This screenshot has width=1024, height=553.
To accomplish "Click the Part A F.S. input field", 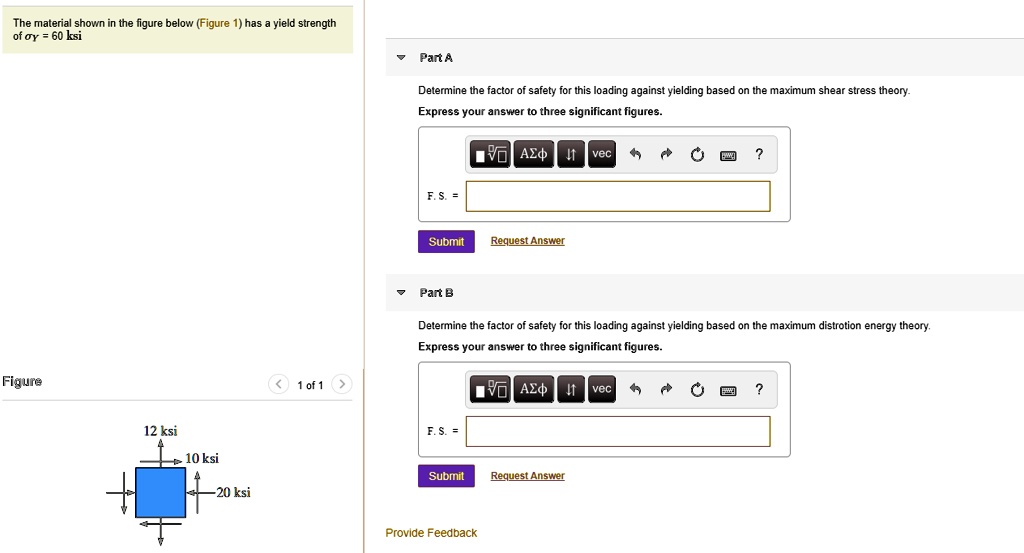I will coord(618,196).
